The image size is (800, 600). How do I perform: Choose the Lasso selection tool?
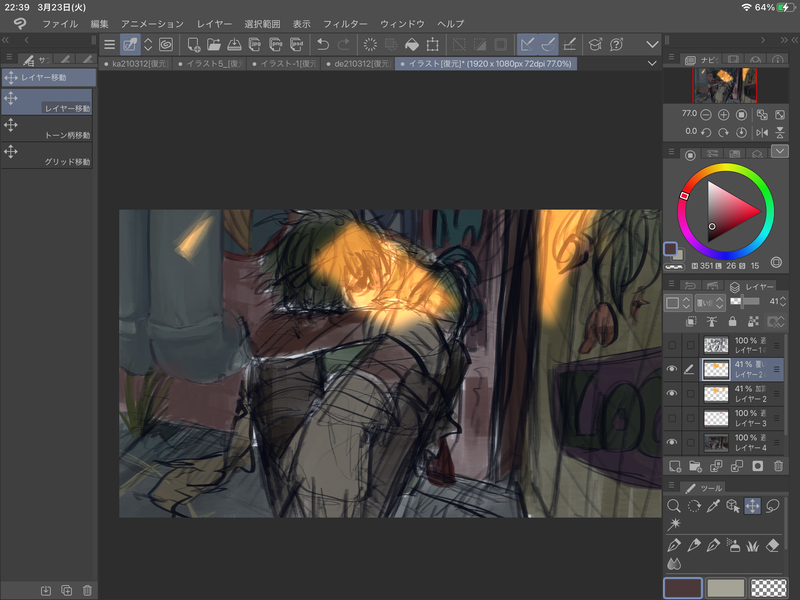coord(771,506)
